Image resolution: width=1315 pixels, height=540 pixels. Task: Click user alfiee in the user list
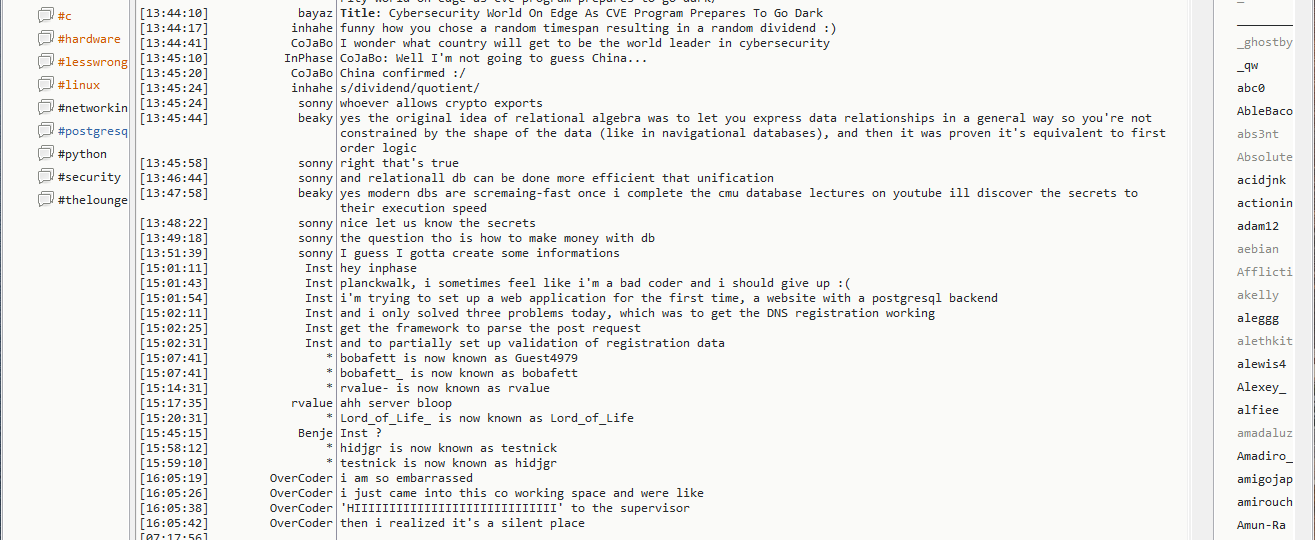1257,410
